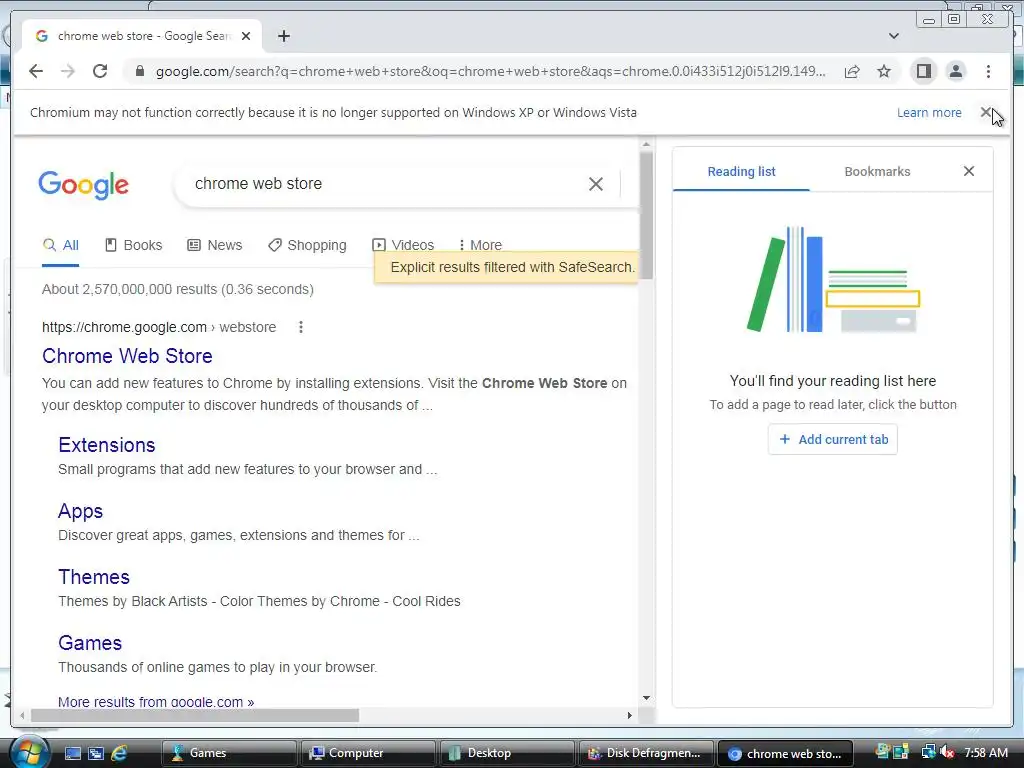Expand the tab search chevron

coord(894,36)
